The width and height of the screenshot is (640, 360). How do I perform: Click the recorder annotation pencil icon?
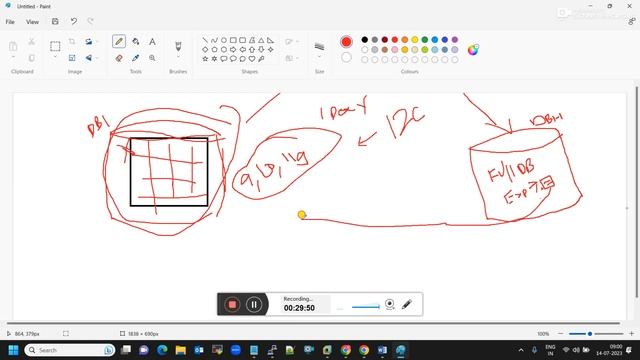[407, 304]
